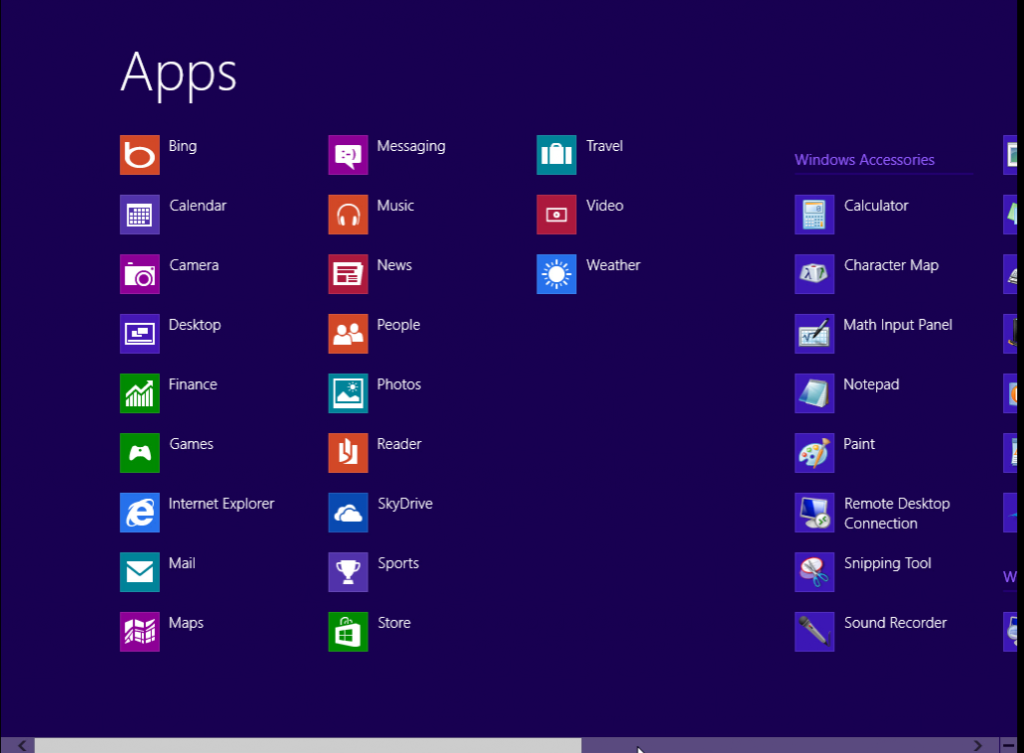Open the Finance chart icon
Viewport: 1024px width, 753px height.
[x=140, y=393]
